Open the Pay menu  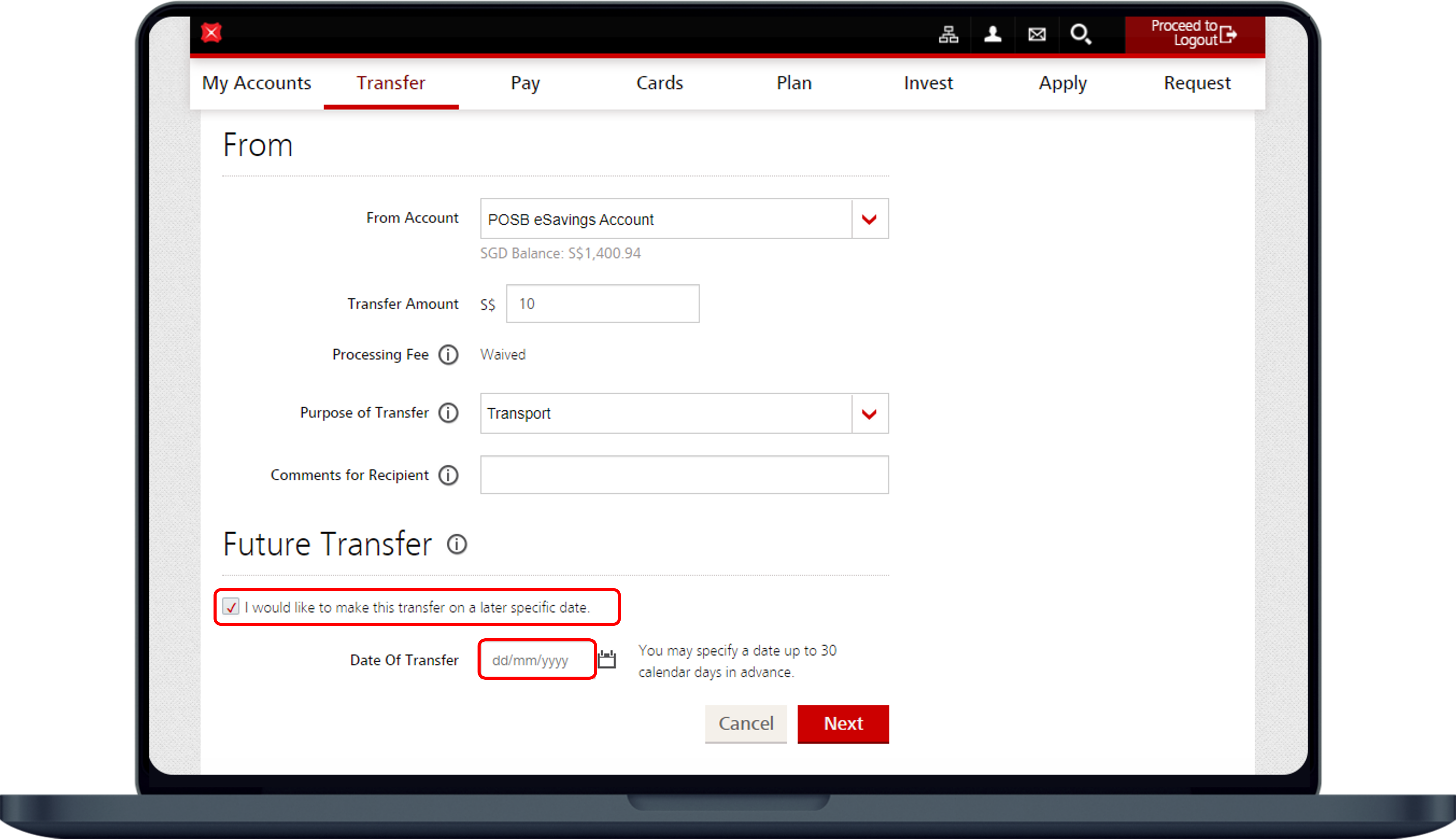pos(525,83)
